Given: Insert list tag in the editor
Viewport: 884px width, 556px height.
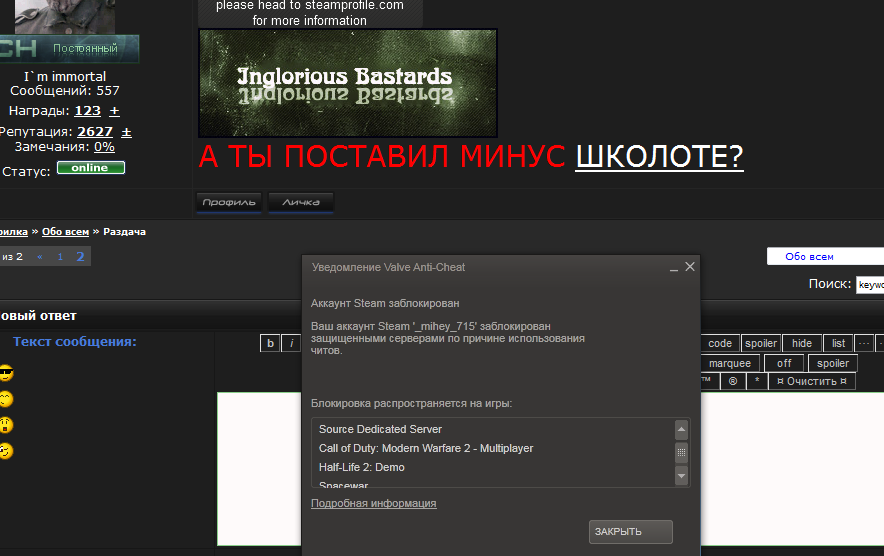Looking at the screenshot, I should tap(838, 343).
